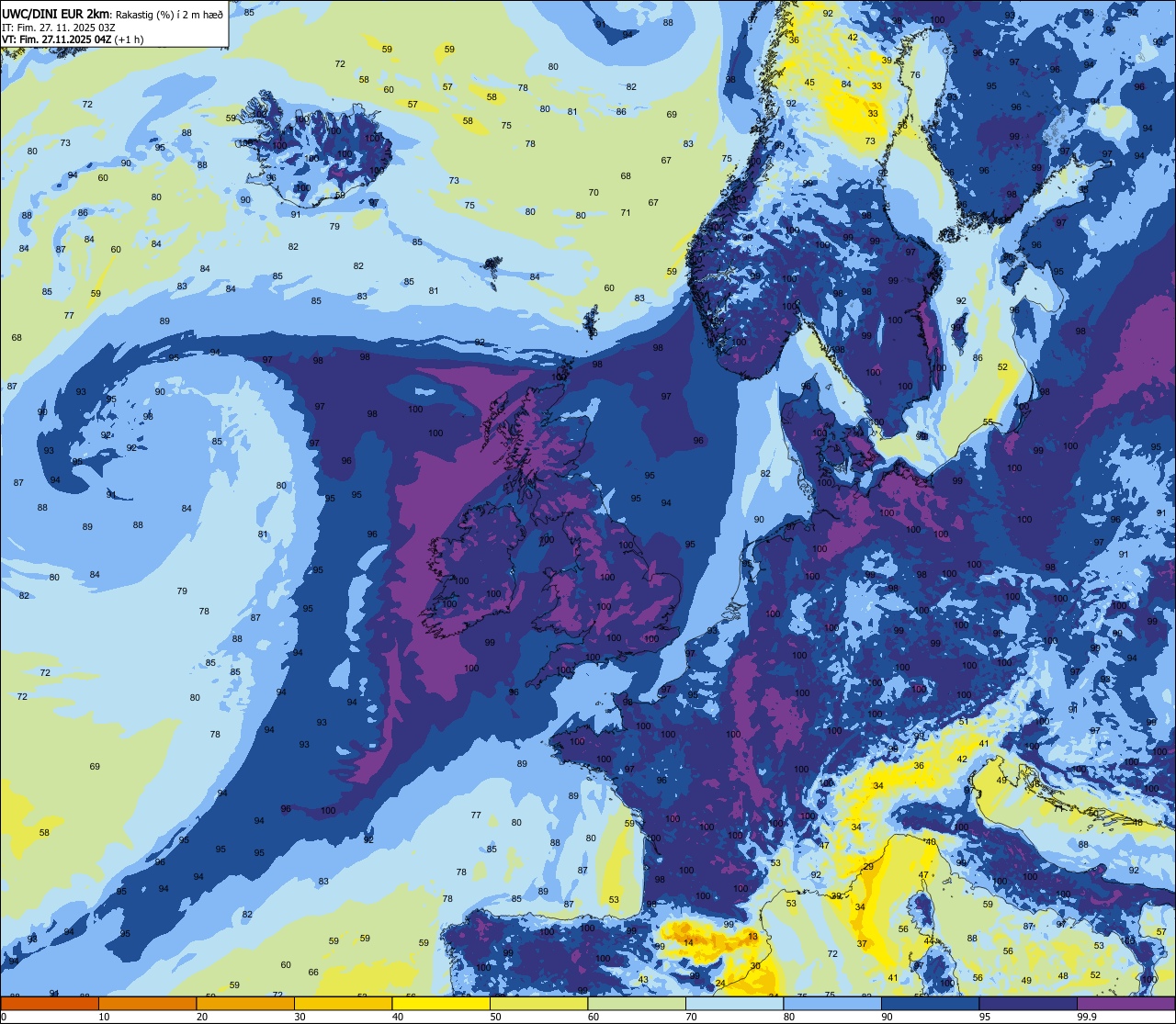Screen dimensions: 1176x1024
Task: Click the 20–30% legend color swatch
Action: click(x=245, y=1003)
